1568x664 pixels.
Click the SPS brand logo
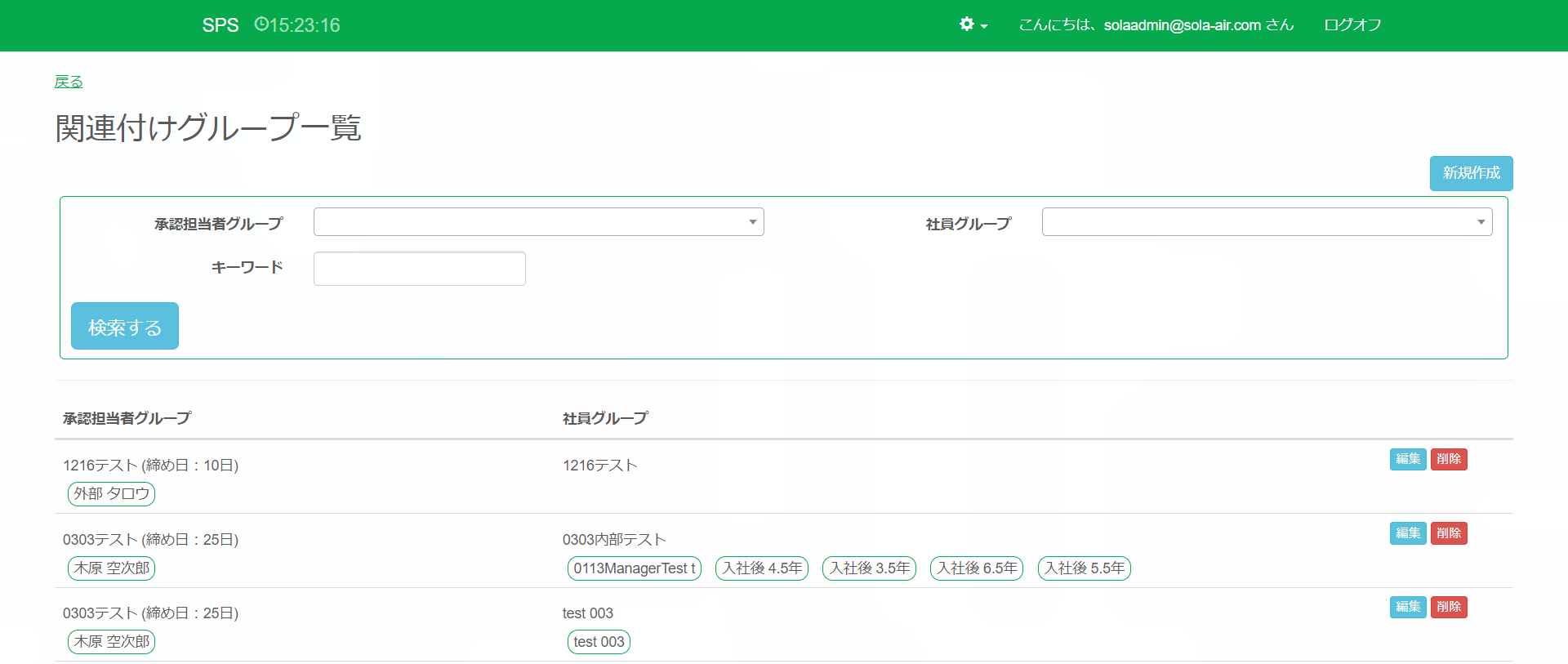[220, 25]
